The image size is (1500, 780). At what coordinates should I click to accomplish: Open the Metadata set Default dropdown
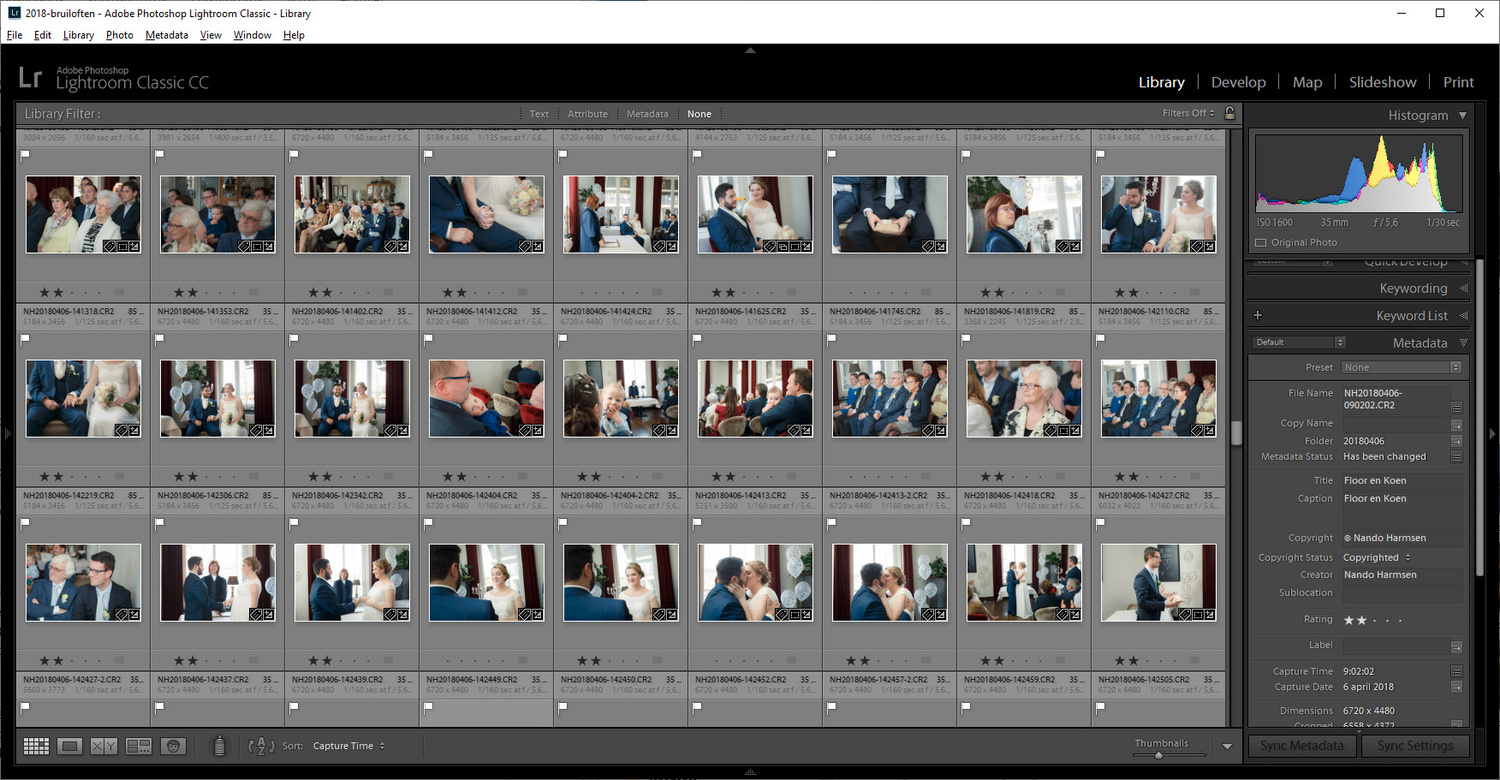click(1299, 342)
